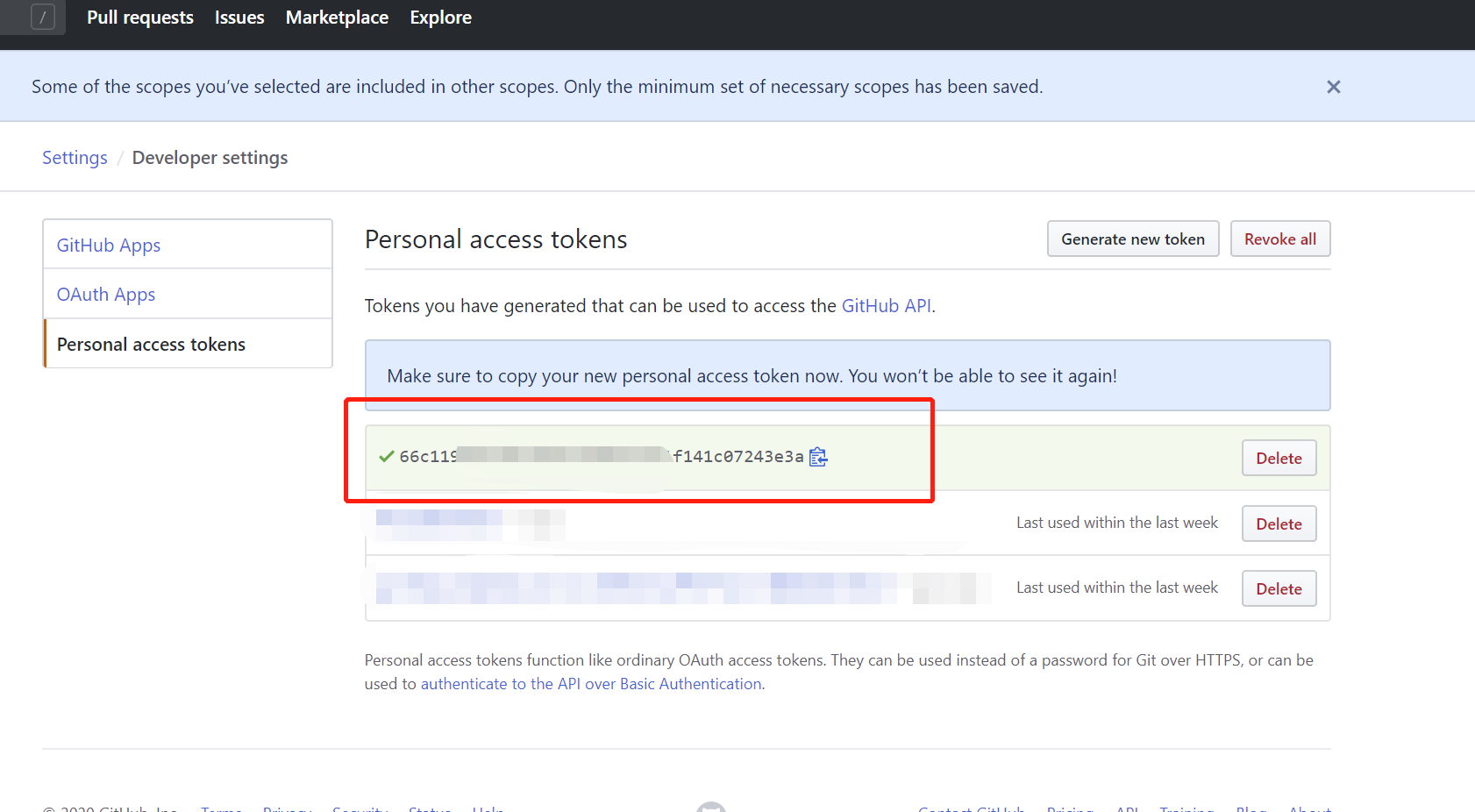
Task: Click the Personal access tokens page heading
Action: coord(496,239)
